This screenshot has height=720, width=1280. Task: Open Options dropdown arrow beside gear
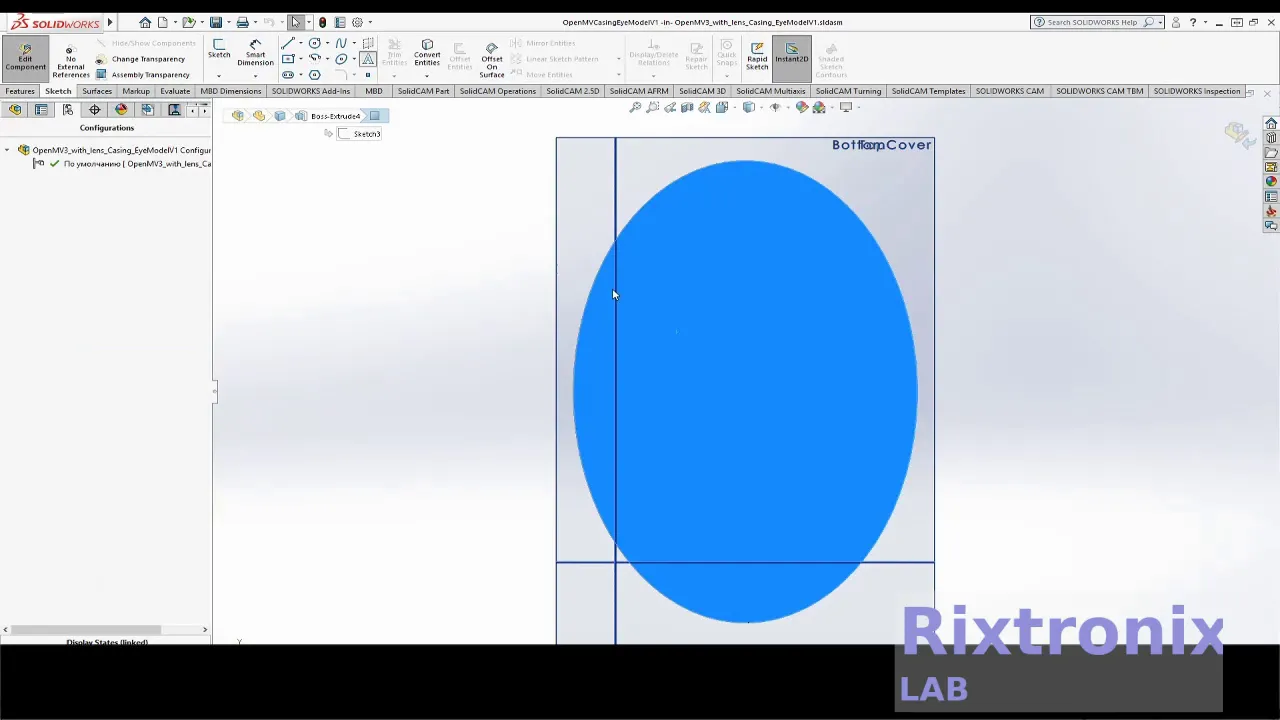(x=369, y=22)
